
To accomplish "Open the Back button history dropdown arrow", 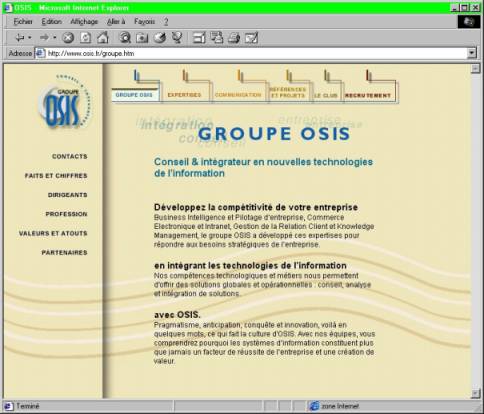I will [29, 38].
